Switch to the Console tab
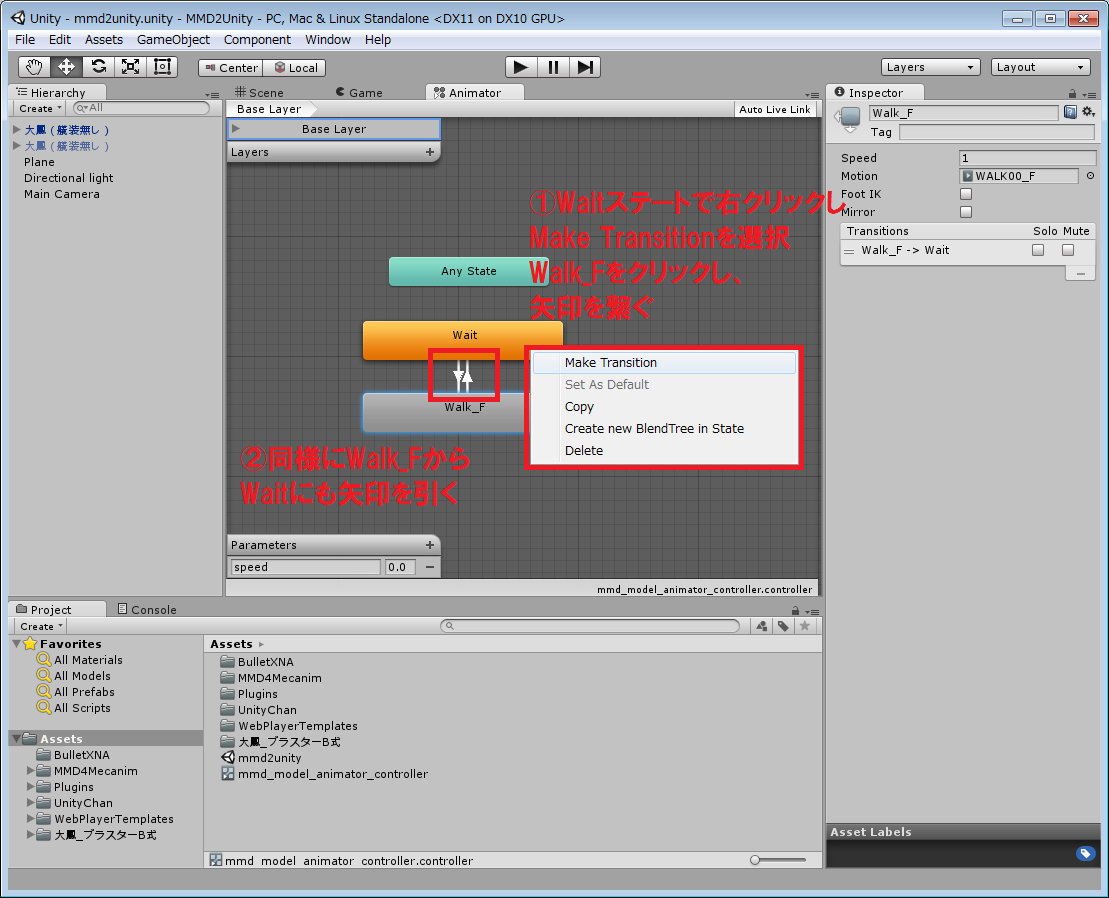 click(147, 610)
